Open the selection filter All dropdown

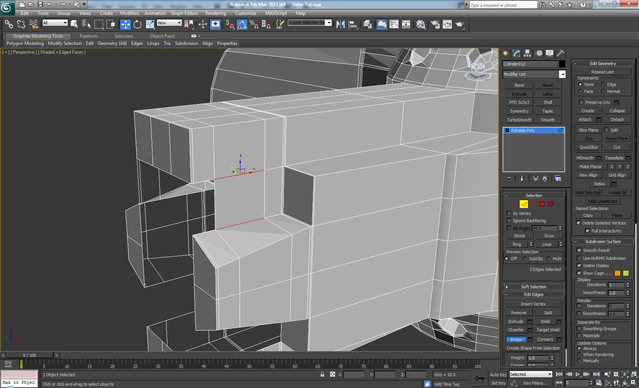[55, 23]
